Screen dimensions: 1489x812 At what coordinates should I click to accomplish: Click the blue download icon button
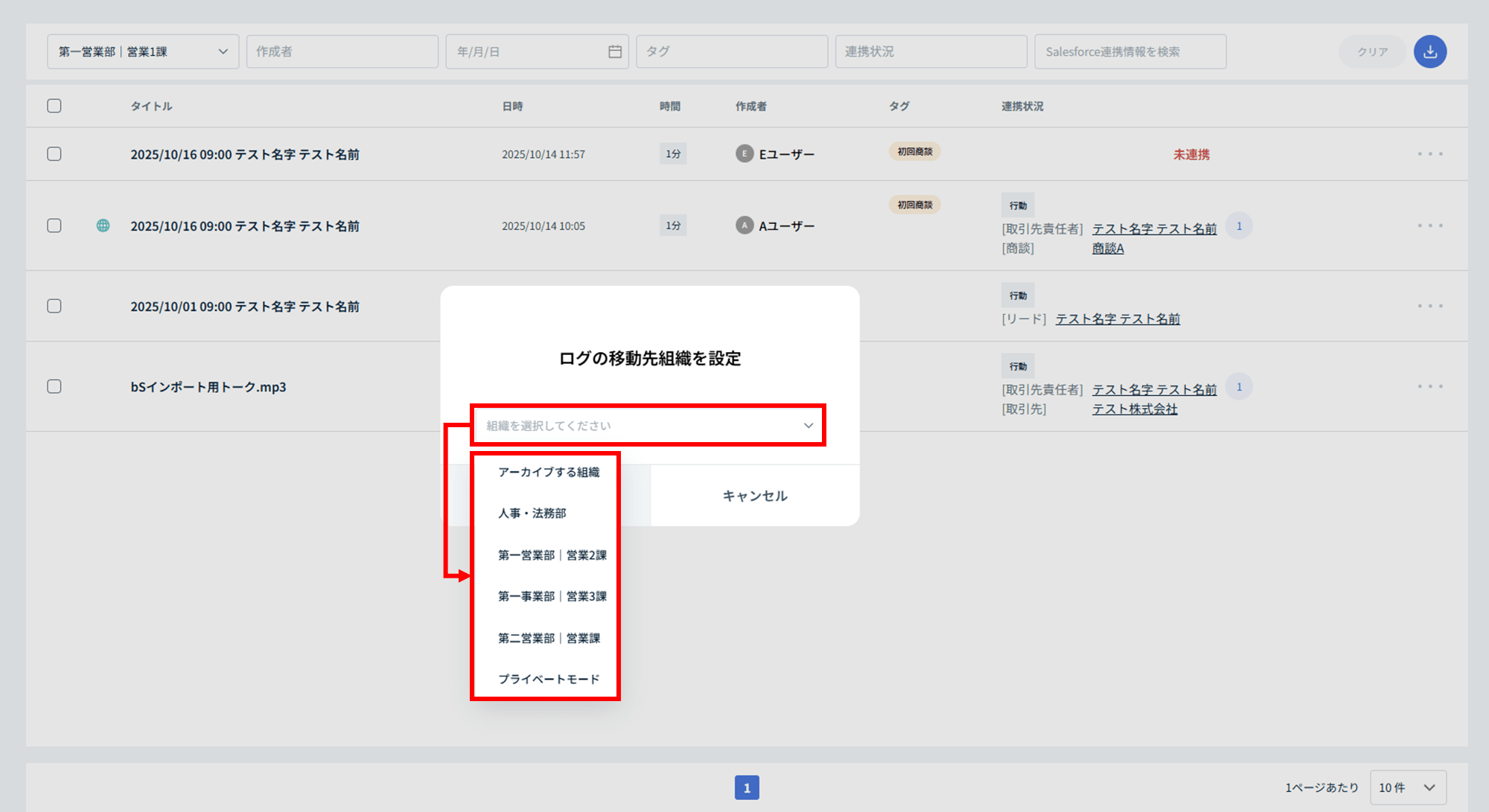1429,52
